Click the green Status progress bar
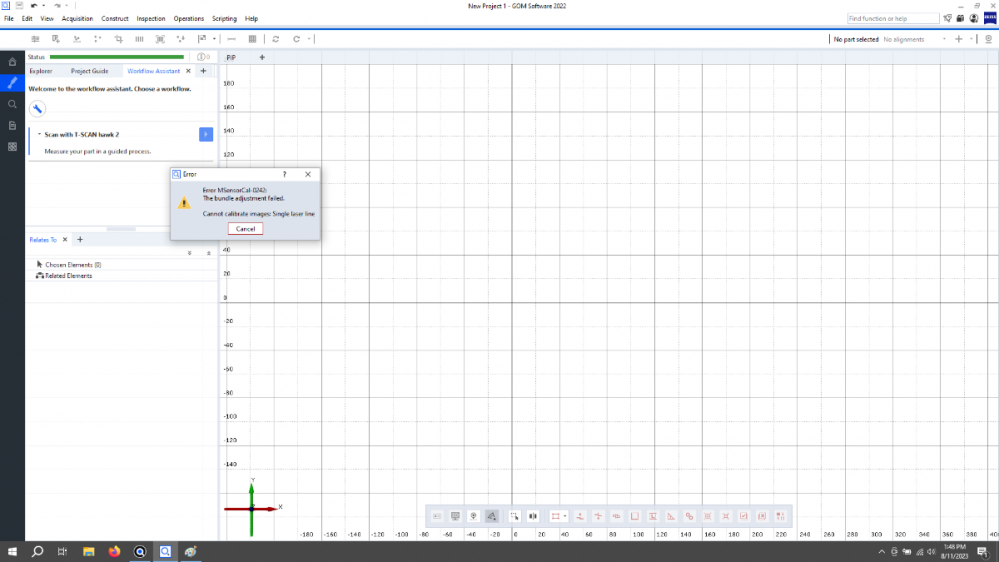This screenshot has height=562, width=999. pyautogui.click(x=116, y=57)
